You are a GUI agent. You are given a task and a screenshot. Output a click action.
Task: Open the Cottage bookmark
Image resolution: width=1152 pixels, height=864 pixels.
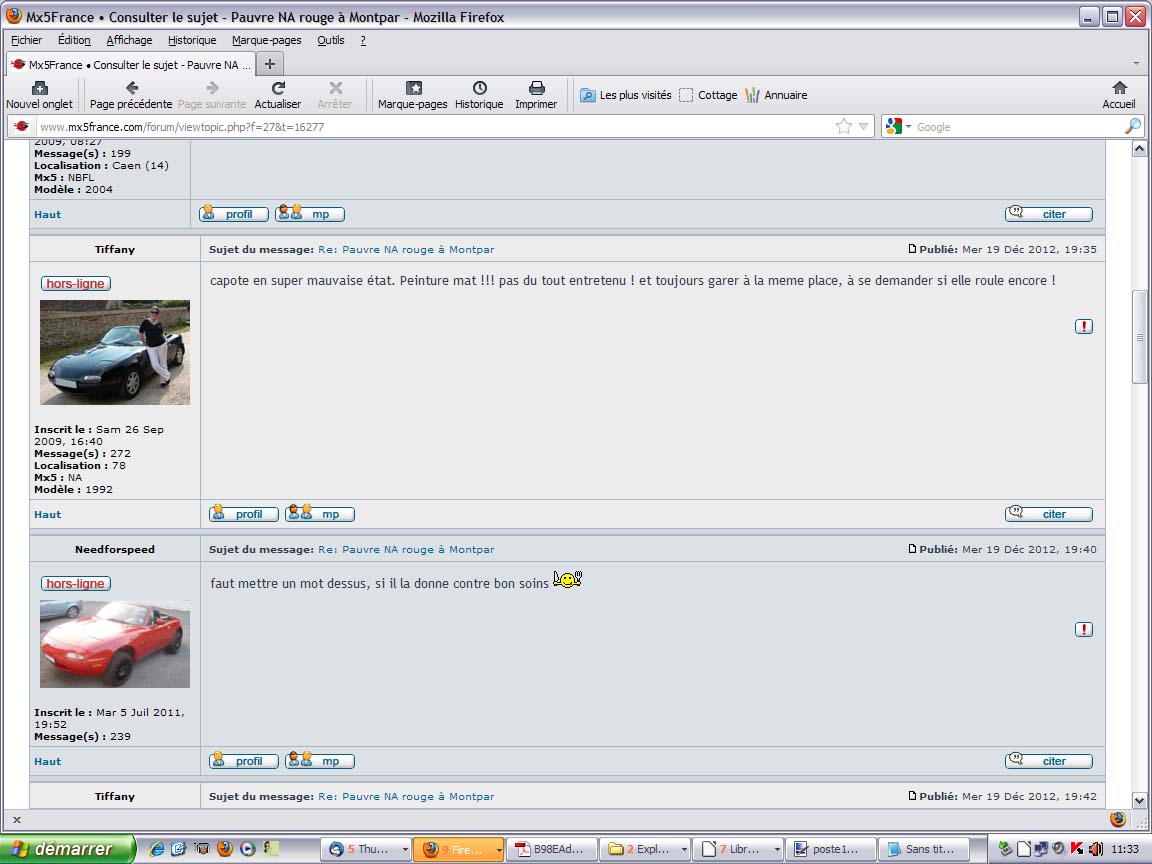708,96
